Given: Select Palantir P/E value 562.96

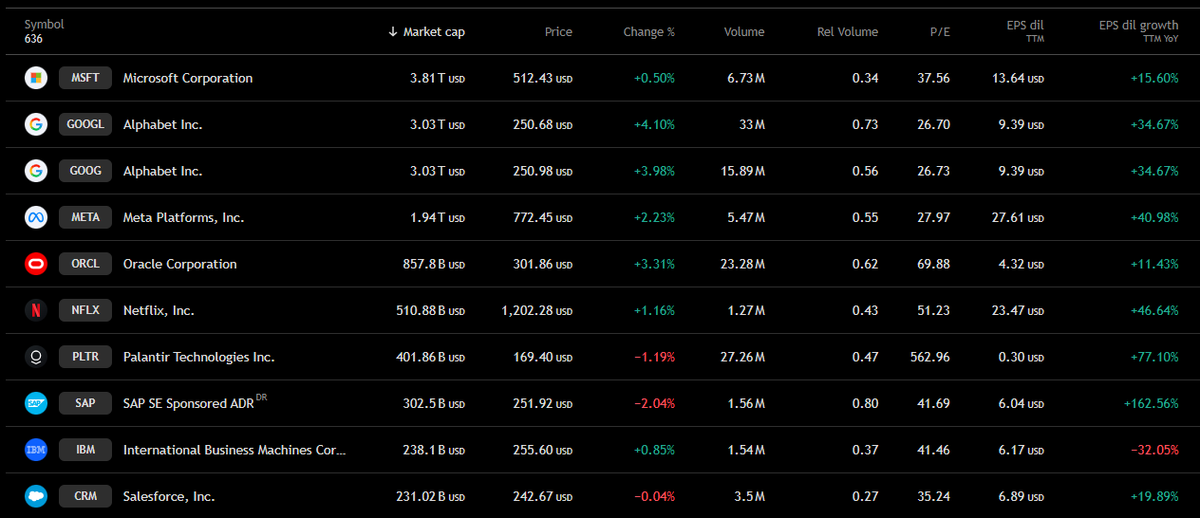Looking at the screenshot, I should pyautogui.click(x=929, y=357).
